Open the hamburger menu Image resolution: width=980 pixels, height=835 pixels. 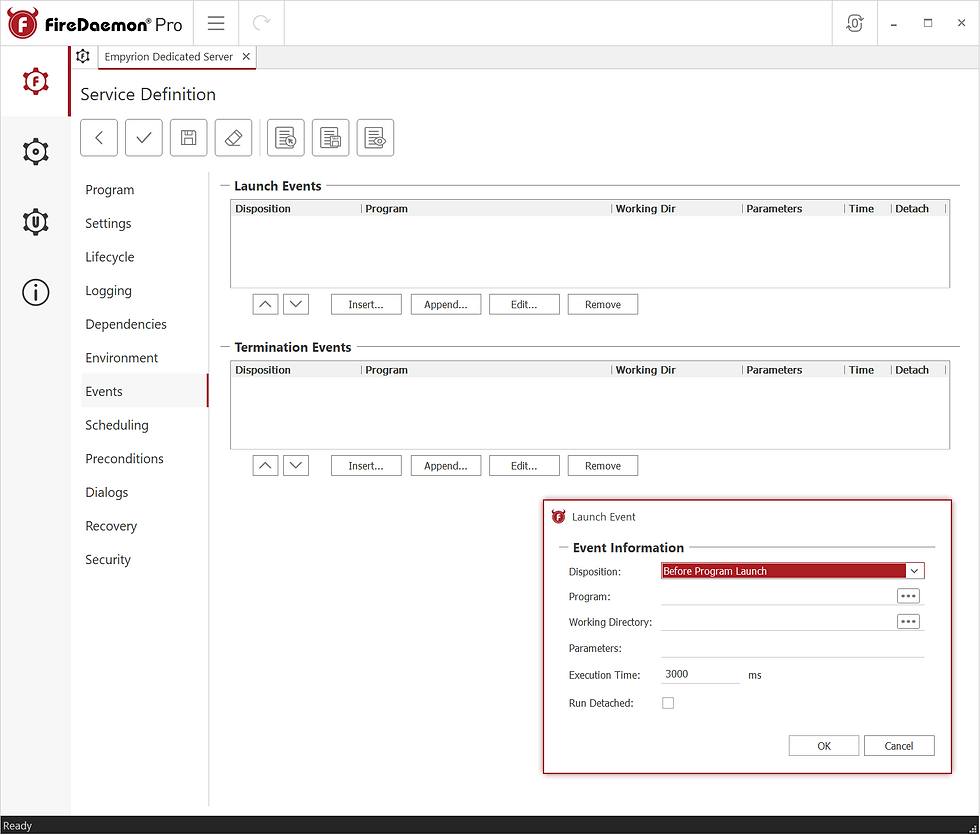[x=216, y=22]
